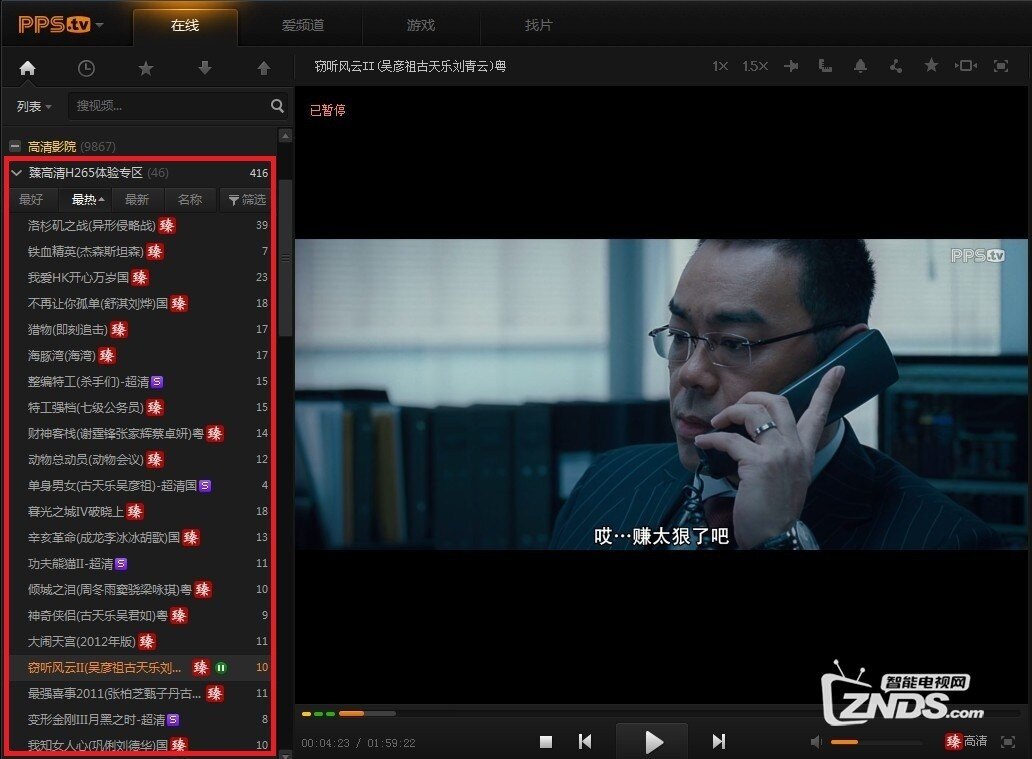Open the 列表 view dropdown
Screen dimensions: 1032x759
click(34, 106)
